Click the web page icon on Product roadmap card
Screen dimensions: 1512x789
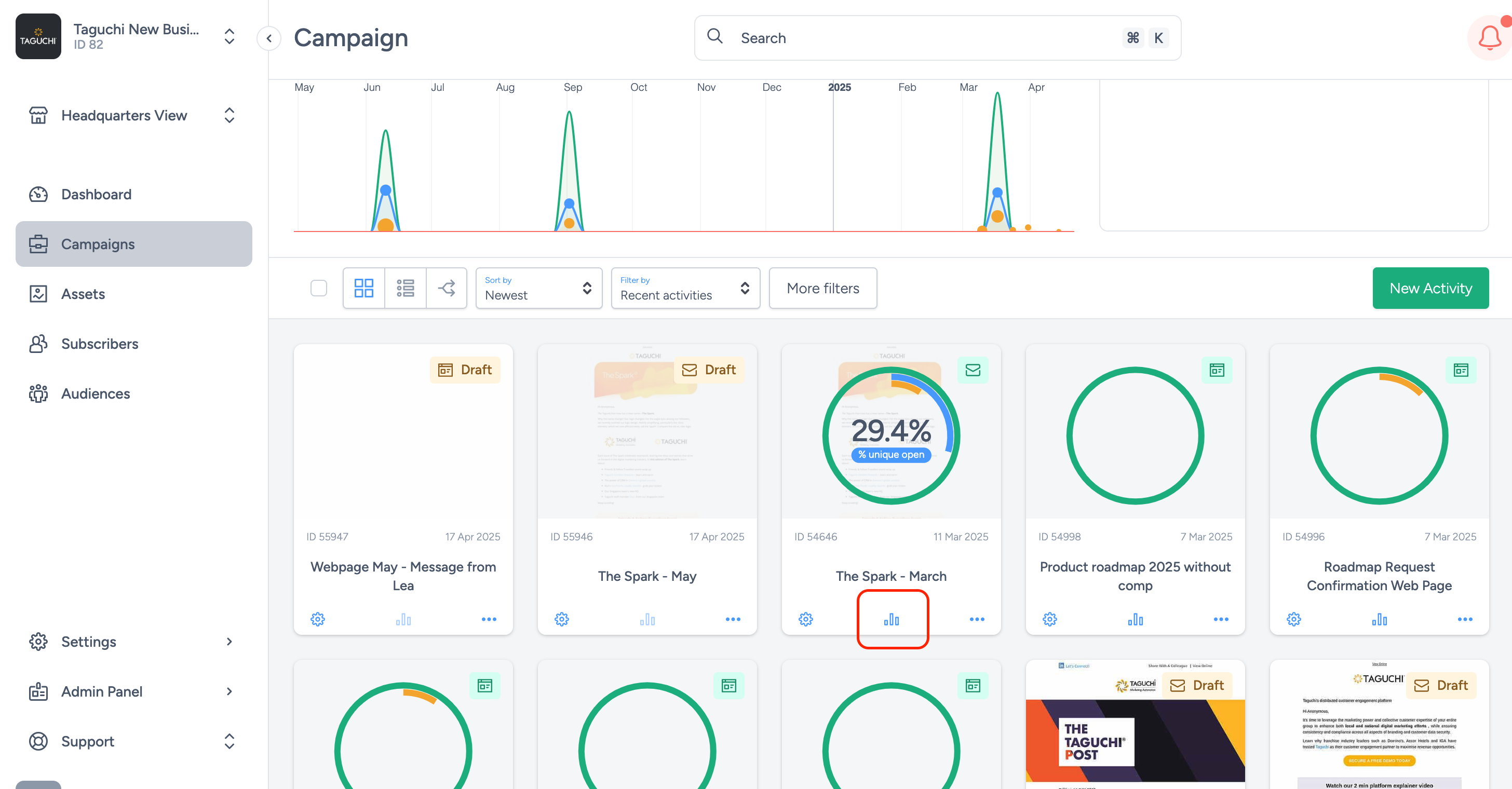pos(1218,370)
